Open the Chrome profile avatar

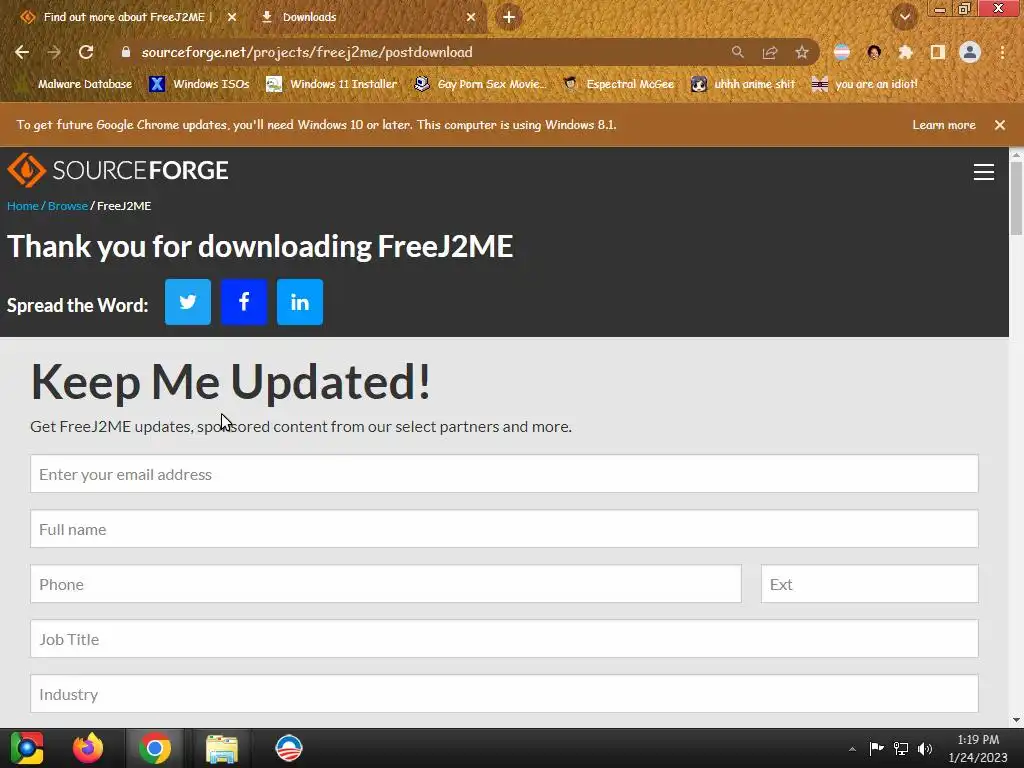pos(970,52)
